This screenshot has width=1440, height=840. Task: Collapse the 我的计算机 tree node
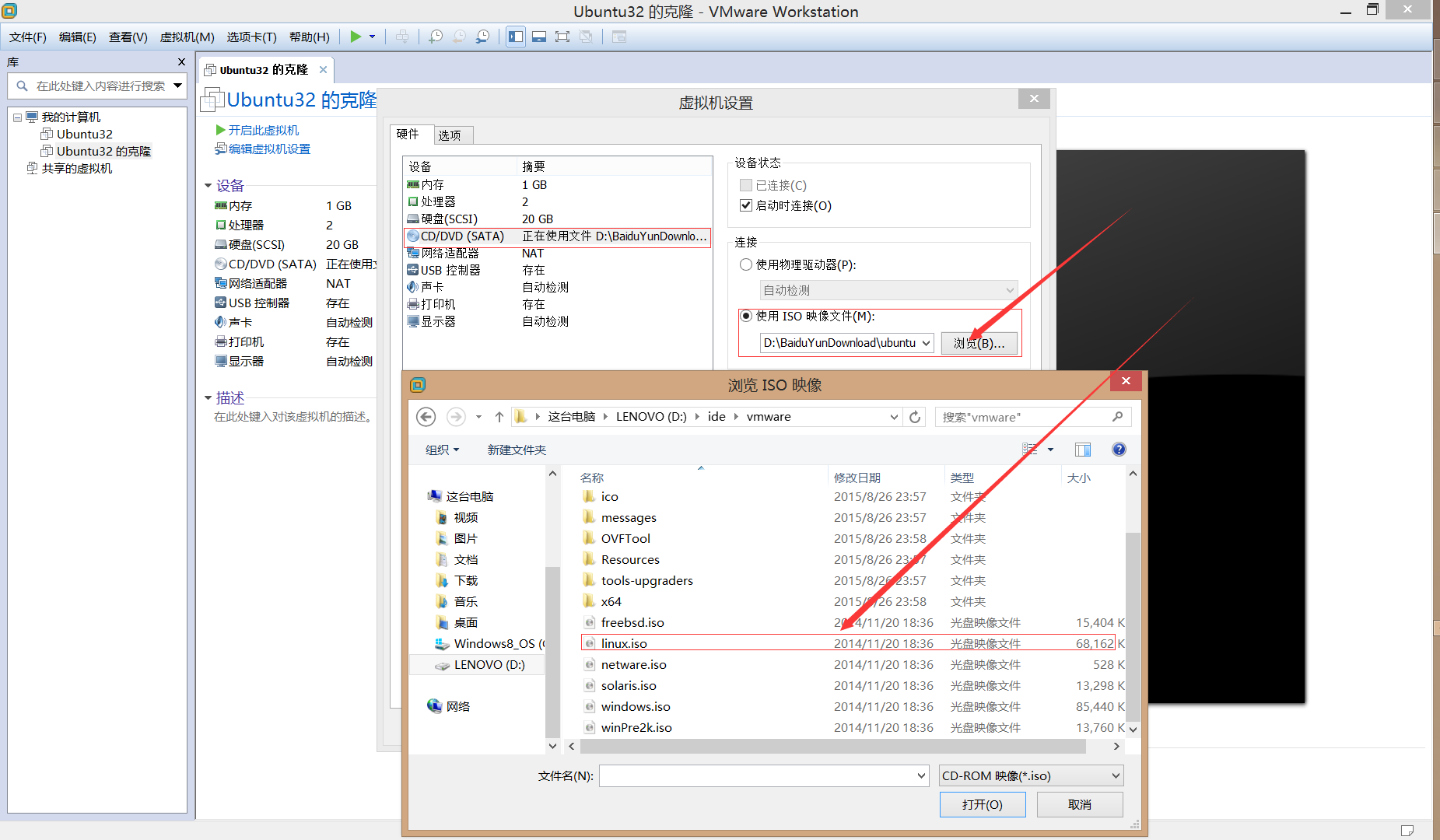[x=17, y=117]
